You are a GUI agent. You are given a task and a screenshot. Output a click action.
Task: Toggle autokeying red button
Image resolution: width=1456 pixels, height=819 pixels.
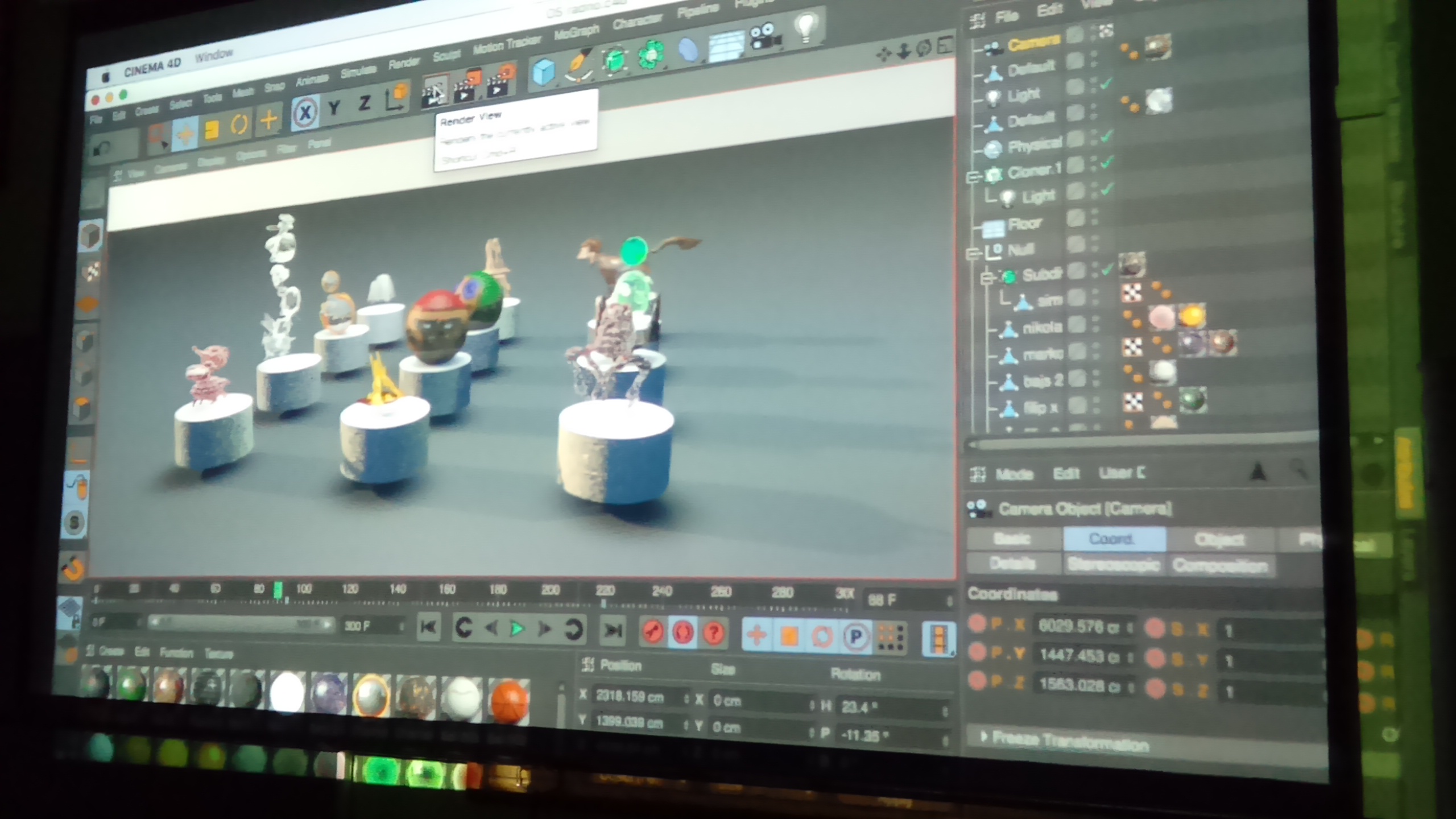683,632
